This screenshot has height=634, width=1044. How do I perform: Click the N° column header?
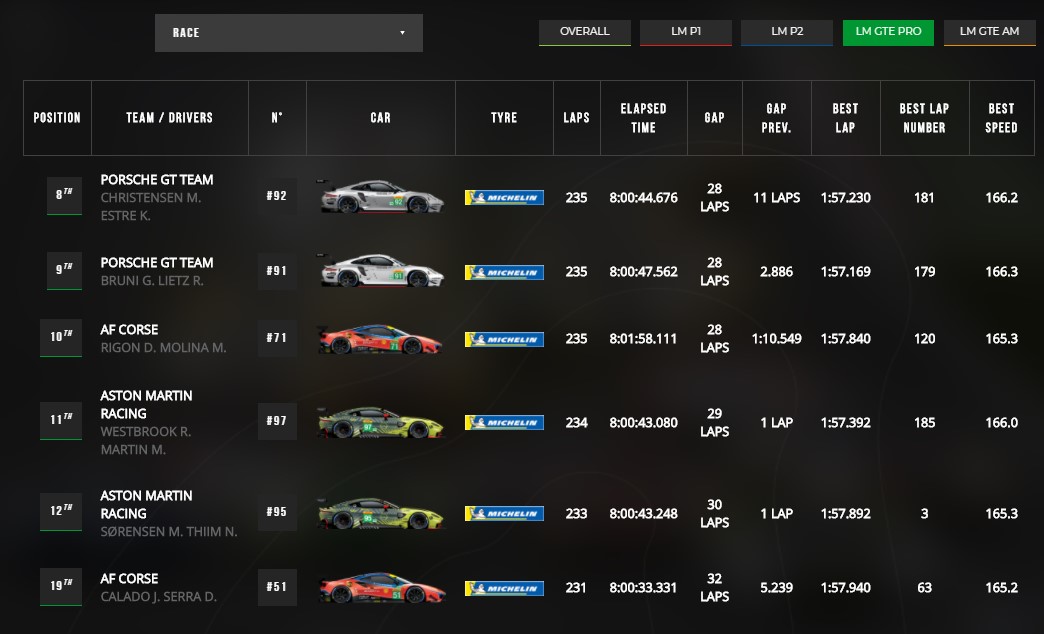[277, 118]
